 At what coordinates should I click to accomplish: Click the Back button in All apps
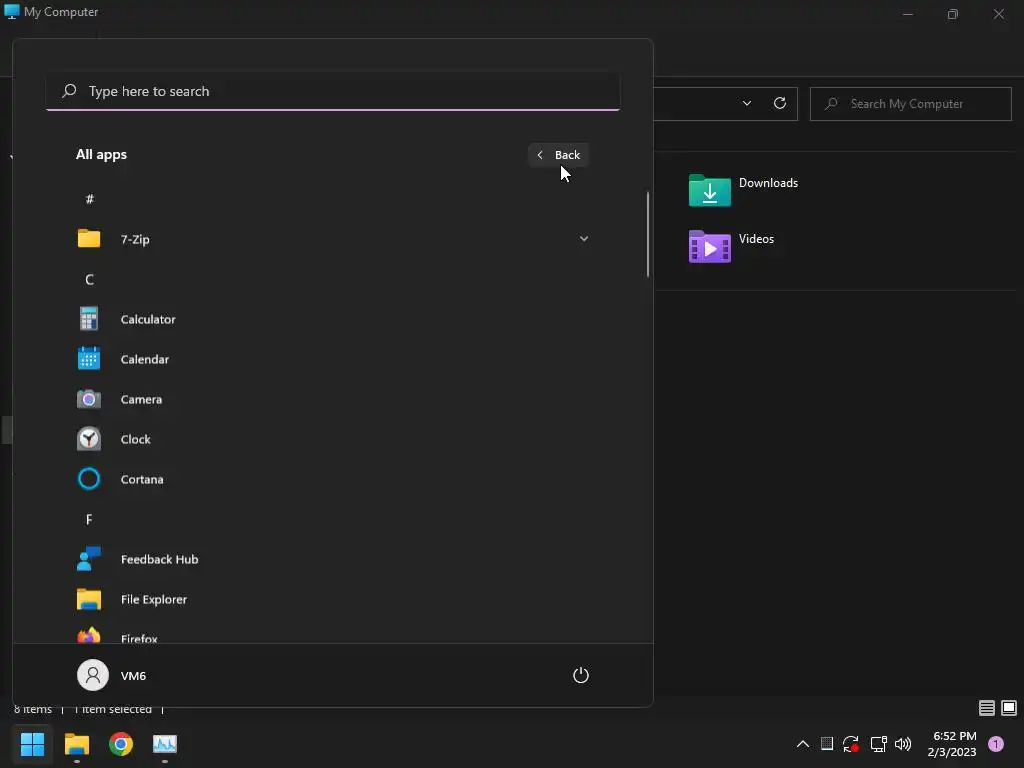tap(558, 155)
